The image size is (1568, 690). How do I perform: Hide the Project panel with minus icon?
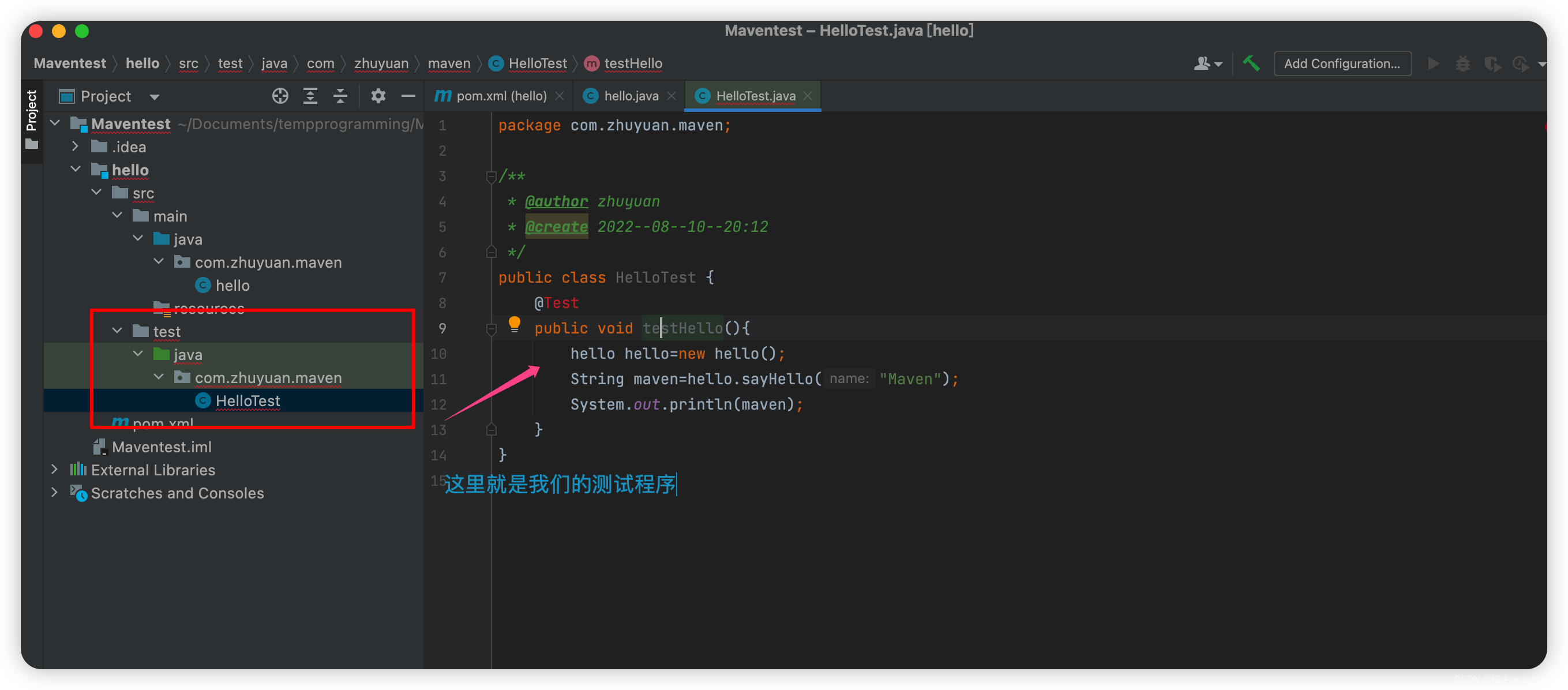point(408,96)
